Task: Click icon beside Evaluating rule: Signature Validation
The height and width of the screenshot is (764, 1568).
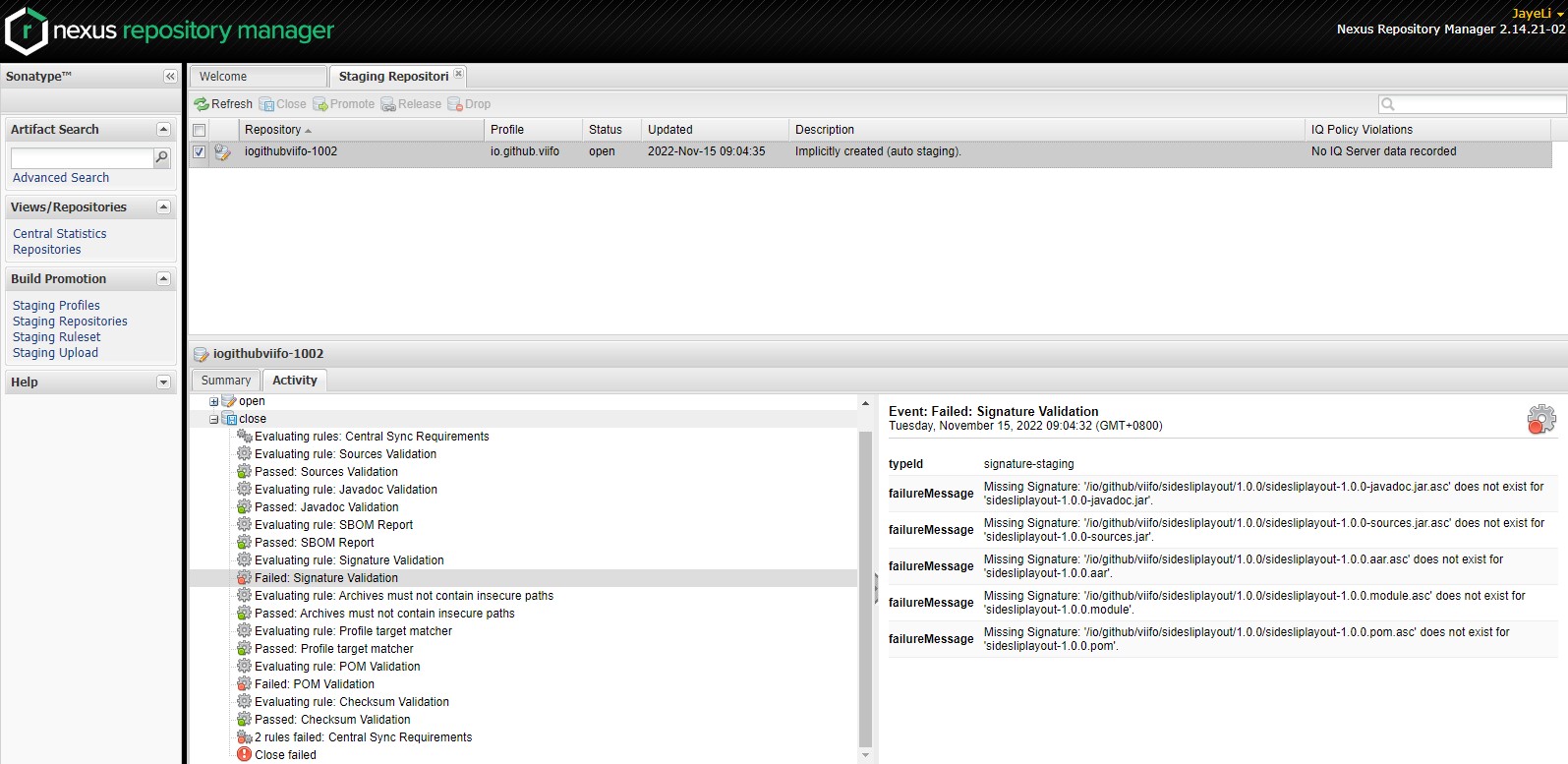Action: (x=244, y=560)
